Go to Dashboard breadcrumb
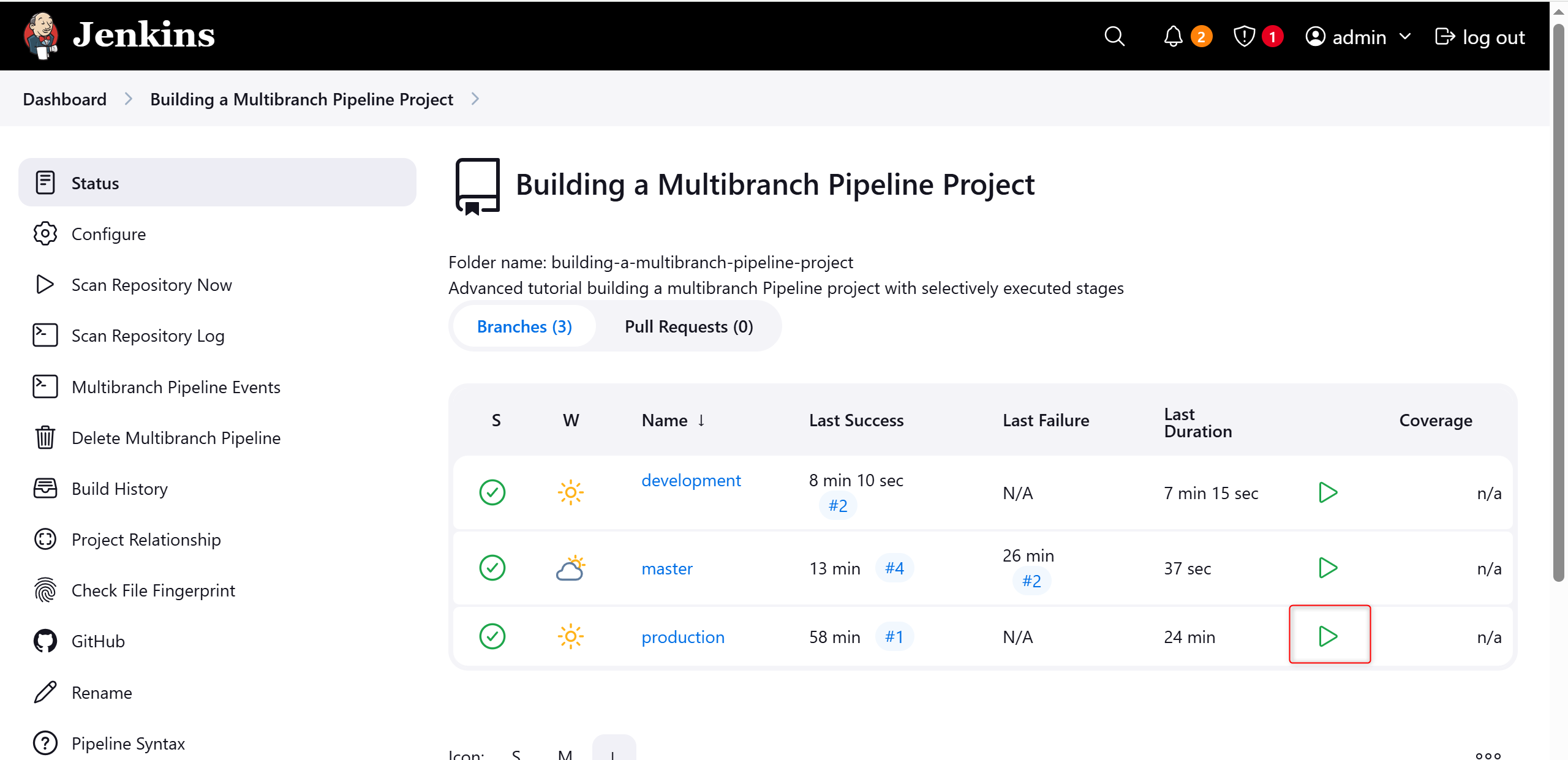The height and width of the screenshot is (760, 1568). pos(65,99)
